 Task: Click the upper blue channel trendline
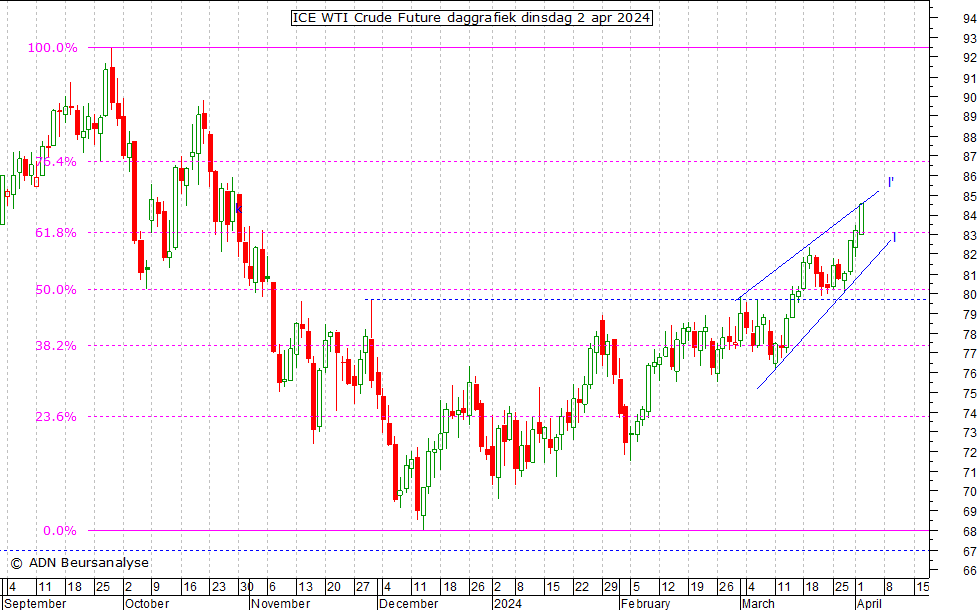pos(808,244)
